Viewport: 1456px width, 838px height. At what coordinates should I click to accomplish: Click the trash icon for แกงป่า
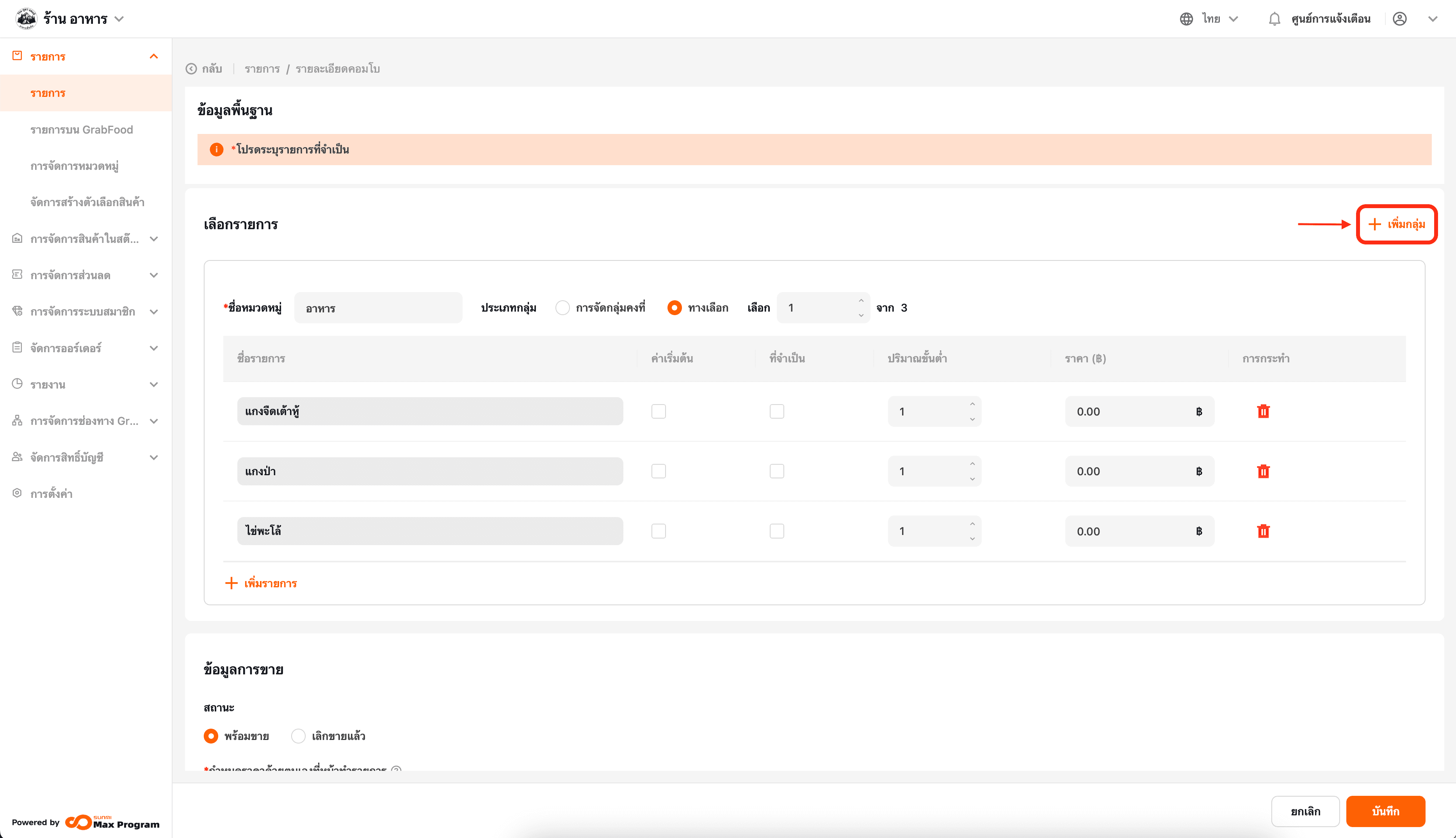pos(1263,471)
